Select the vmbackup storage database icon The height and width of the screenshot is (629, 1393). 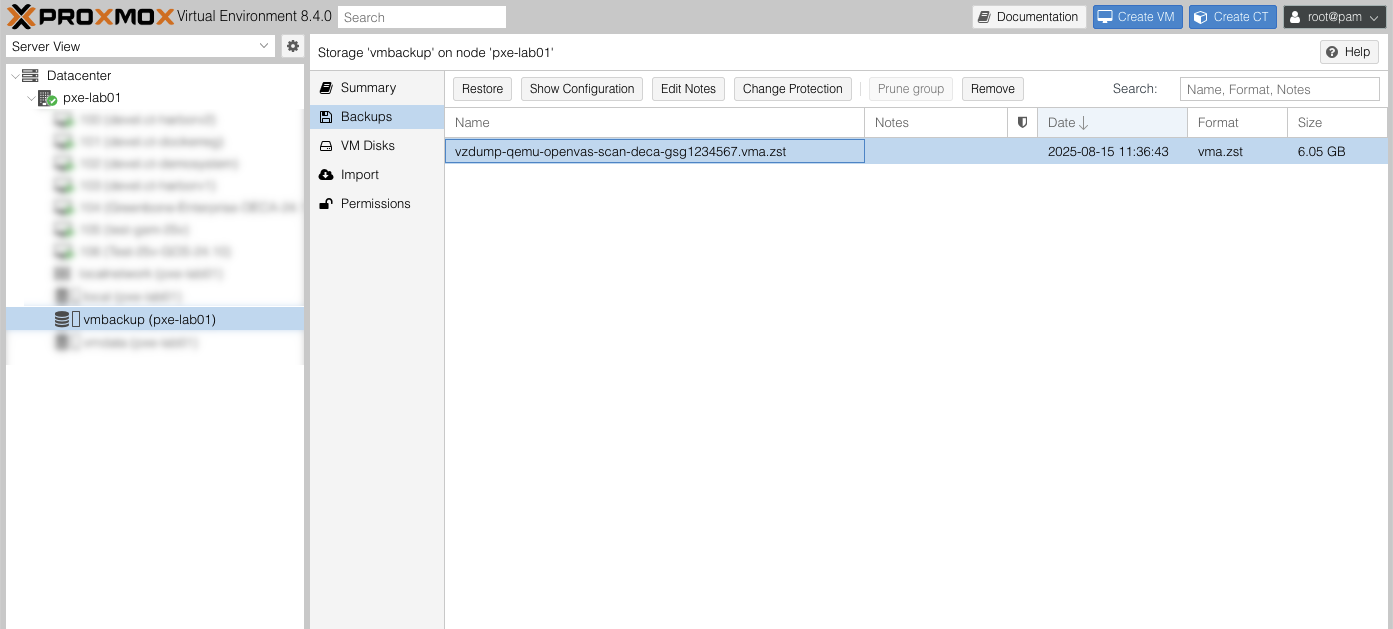(x=62, y=320)
